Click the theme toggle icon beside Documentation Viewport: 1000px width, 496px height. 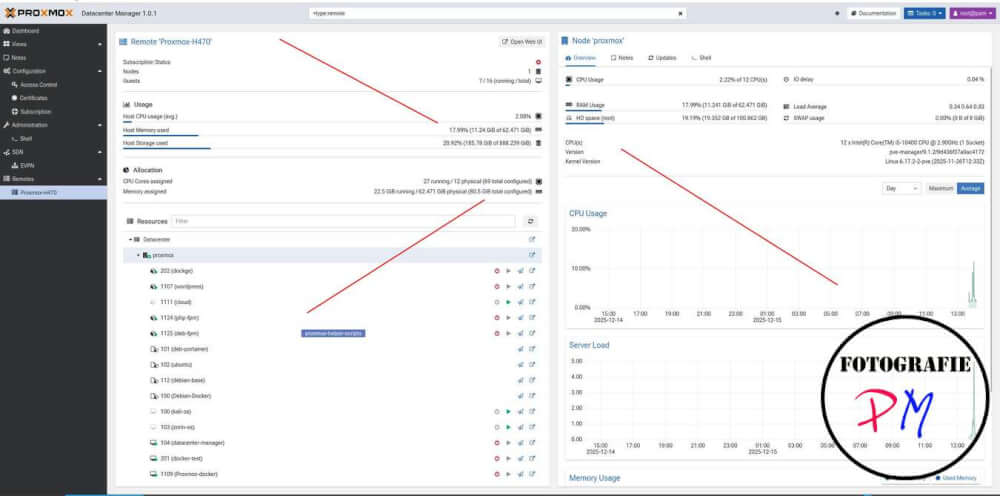[x=837, y=13]
